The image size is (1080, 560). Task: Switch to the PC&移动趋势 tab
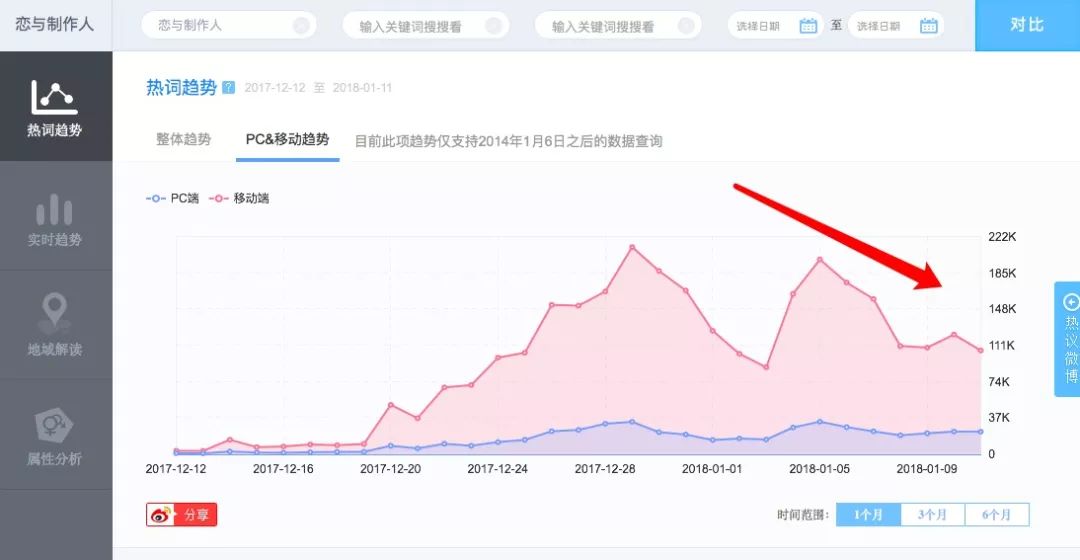click(x=287, y=140)
